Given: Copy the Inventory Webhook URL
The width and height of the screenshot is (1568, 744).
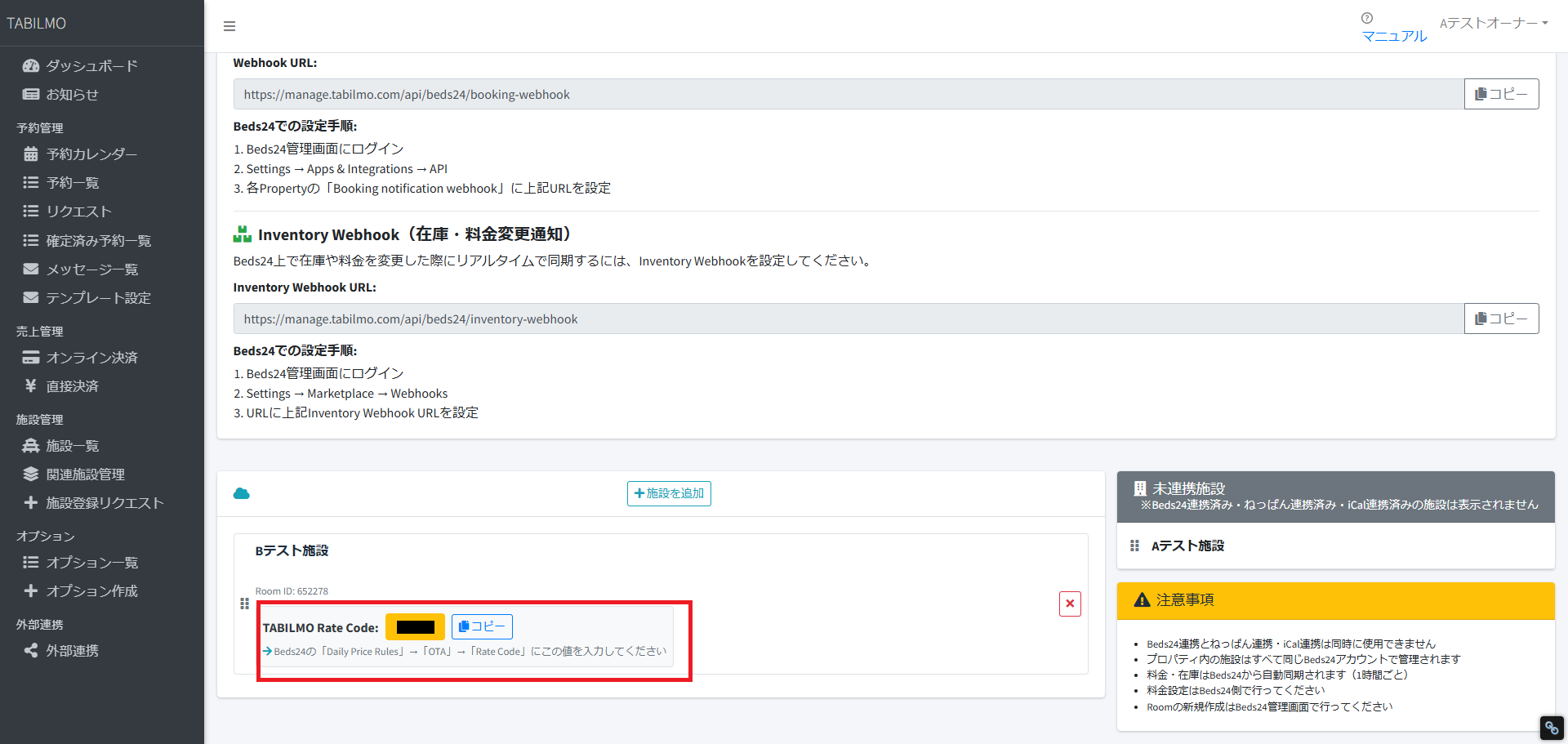Looking at the screenshot, I should 1501,319.
